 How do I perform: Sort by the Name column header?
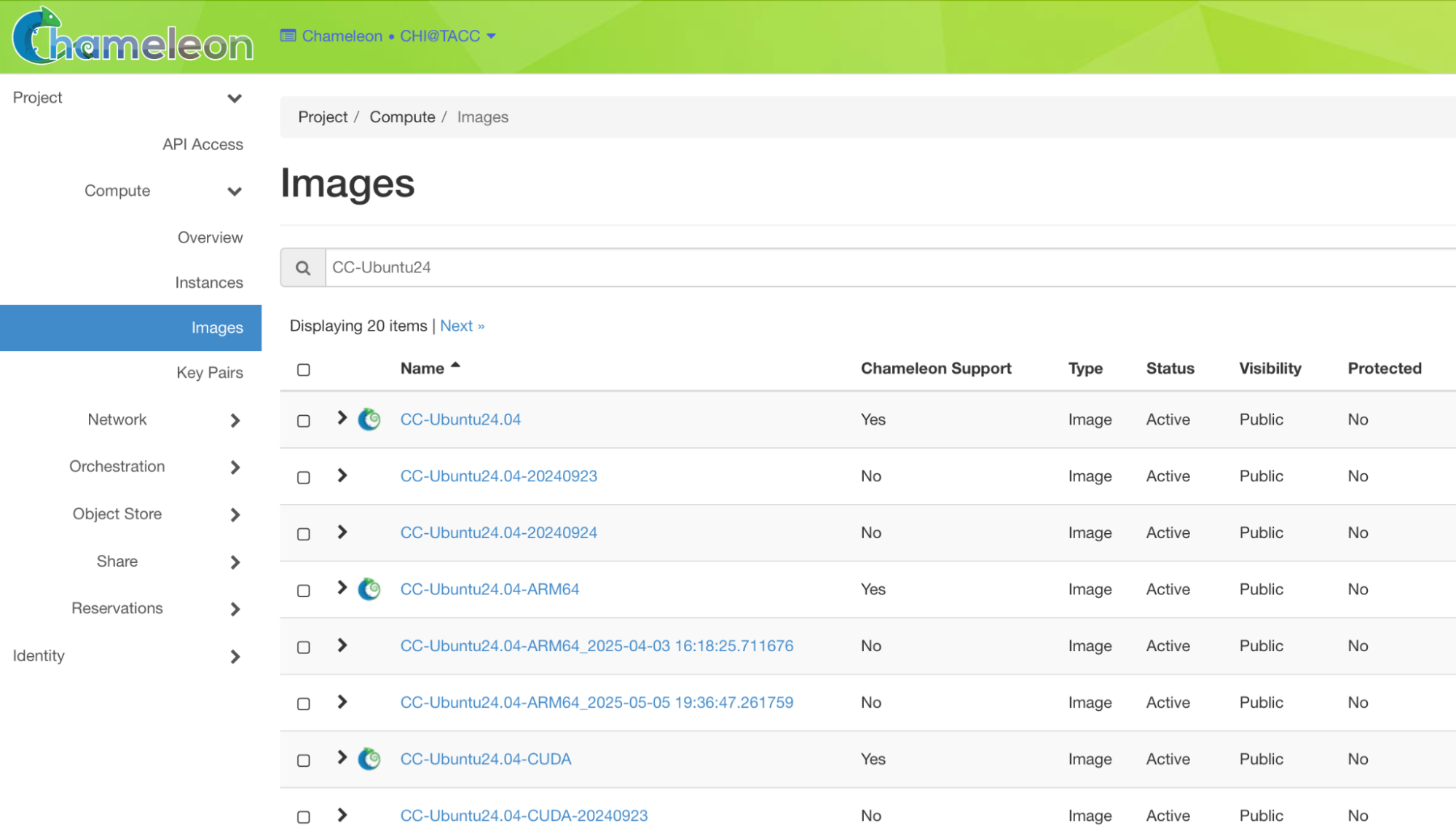tap(422, 369)
